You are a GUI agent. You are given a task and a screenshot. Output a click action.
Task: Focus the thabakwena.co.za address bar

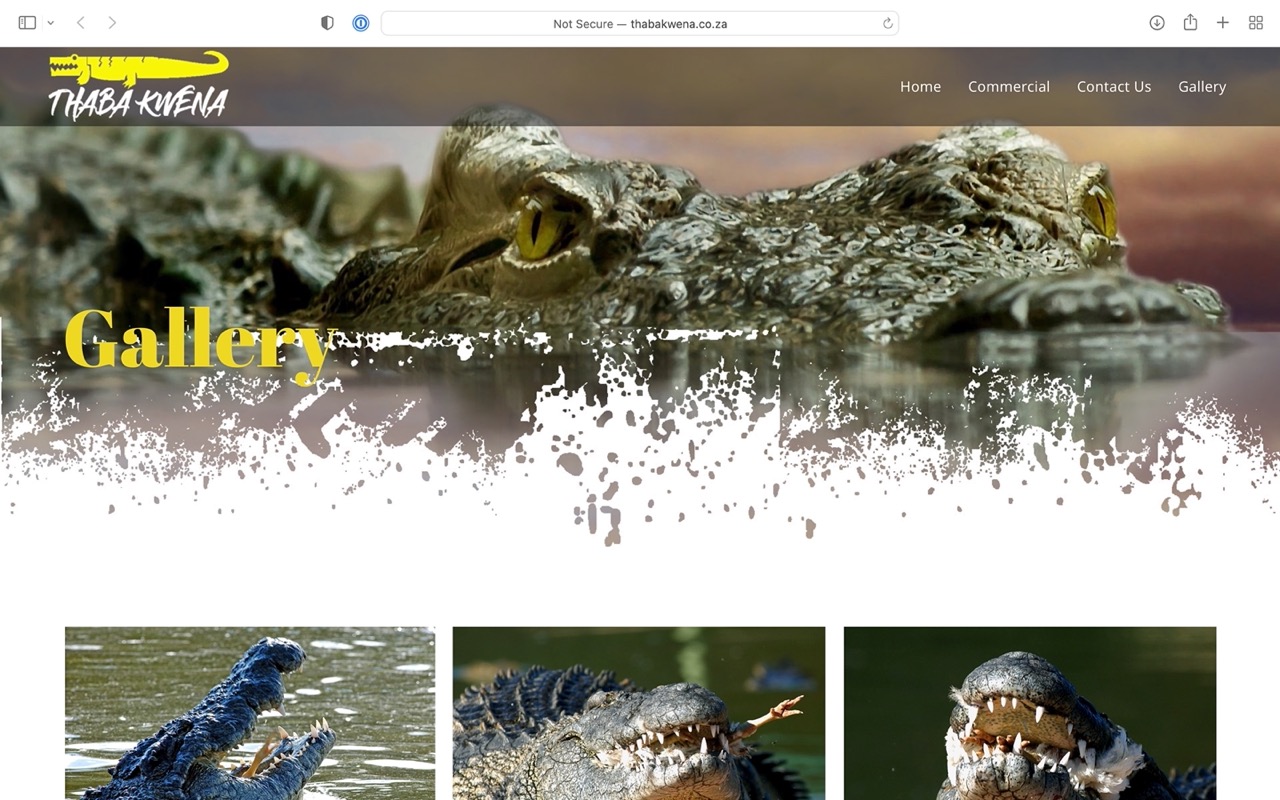click(640, 23)
